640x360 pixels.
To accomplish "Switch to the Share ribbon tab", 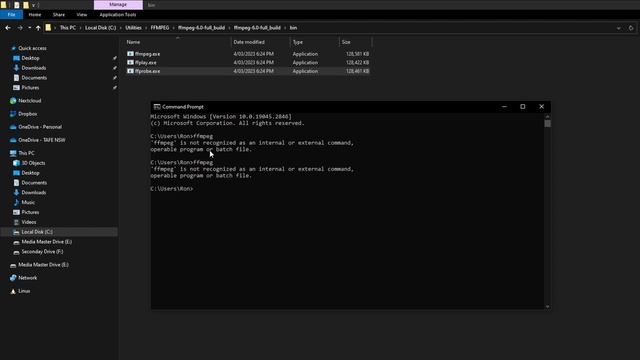I will [59, 15].
